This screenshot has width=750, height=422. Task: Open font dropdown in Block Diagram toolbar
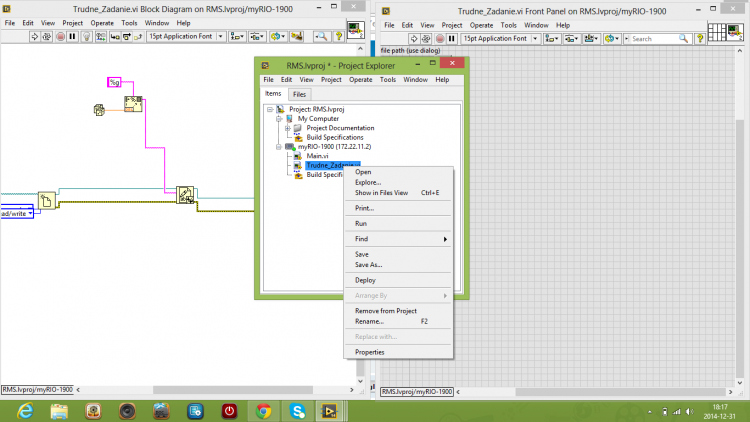coord(186,36)
